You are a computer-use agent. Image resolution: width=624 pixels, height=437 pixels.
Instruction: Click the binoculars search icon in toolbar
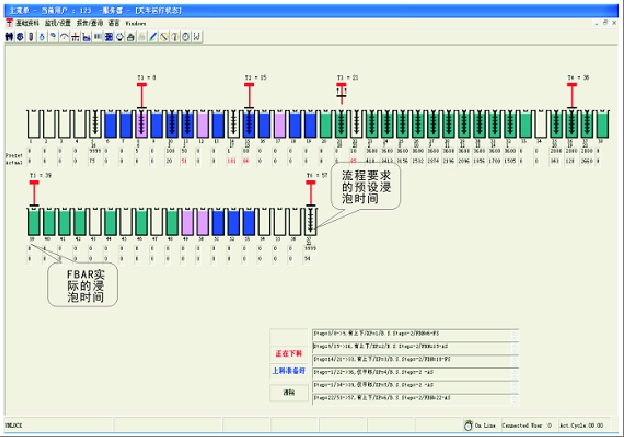click(x=10, y=37)
